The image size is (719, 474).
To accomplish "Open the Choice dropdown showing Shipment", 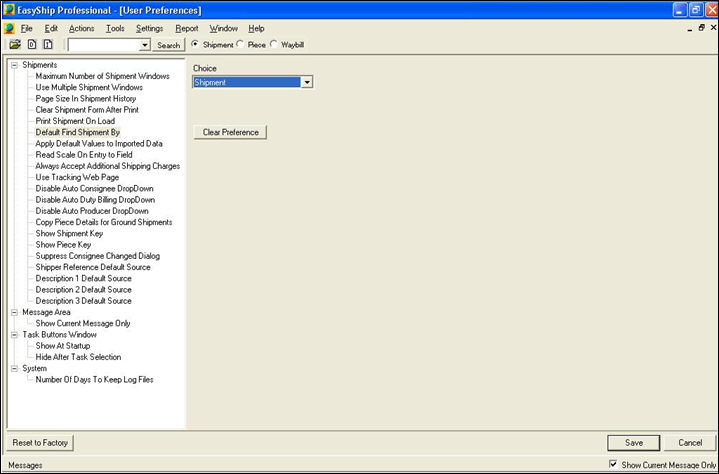I will pyautogui.click(x=307, y=83).
